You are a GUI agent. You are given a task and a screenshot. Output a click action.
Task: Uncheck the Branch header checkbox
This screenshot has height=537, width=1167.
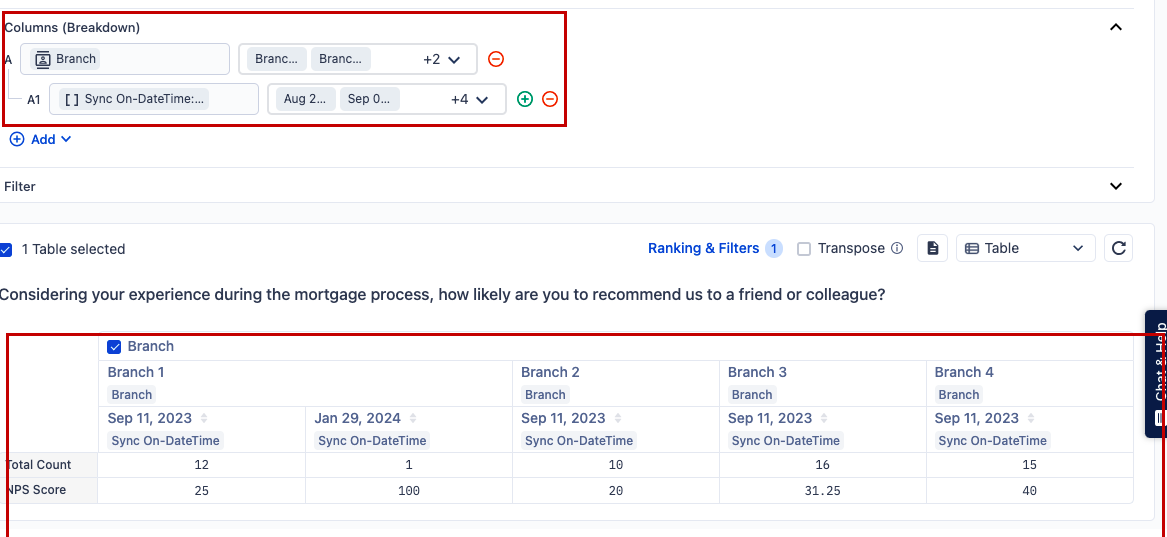pos(114,347)
